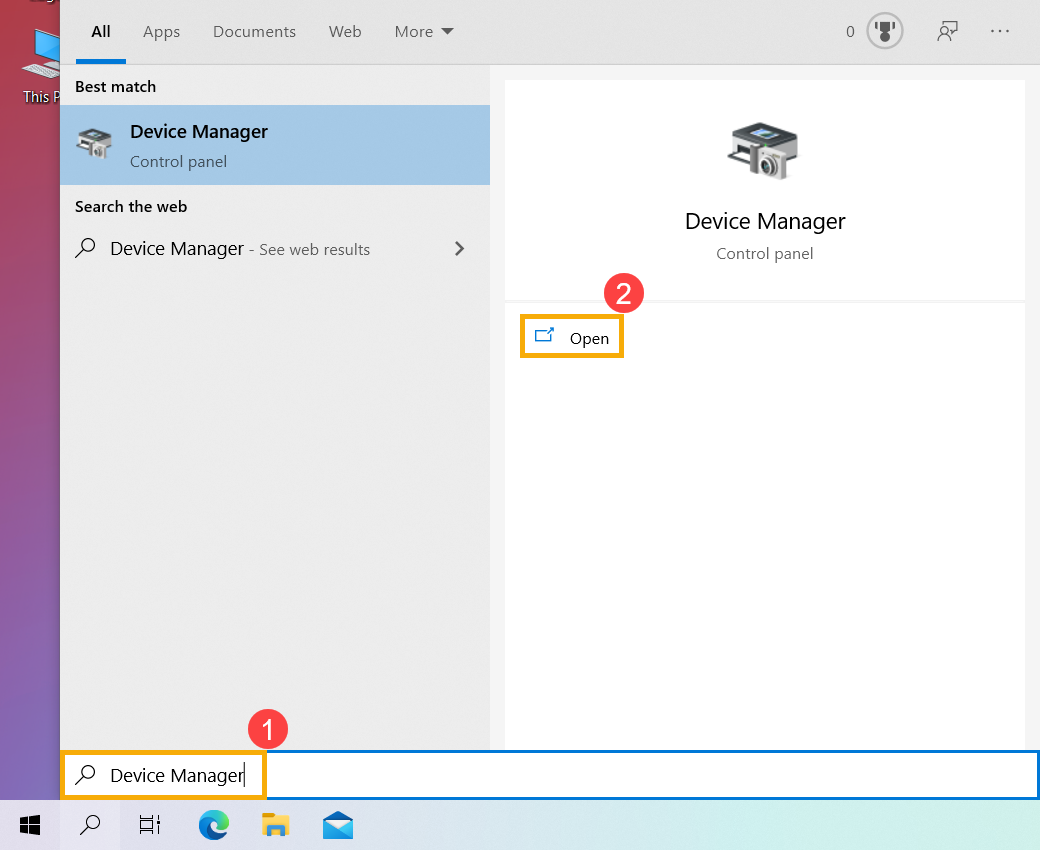Expand web results chevron arrow
1040x850 pixels.
460,249
